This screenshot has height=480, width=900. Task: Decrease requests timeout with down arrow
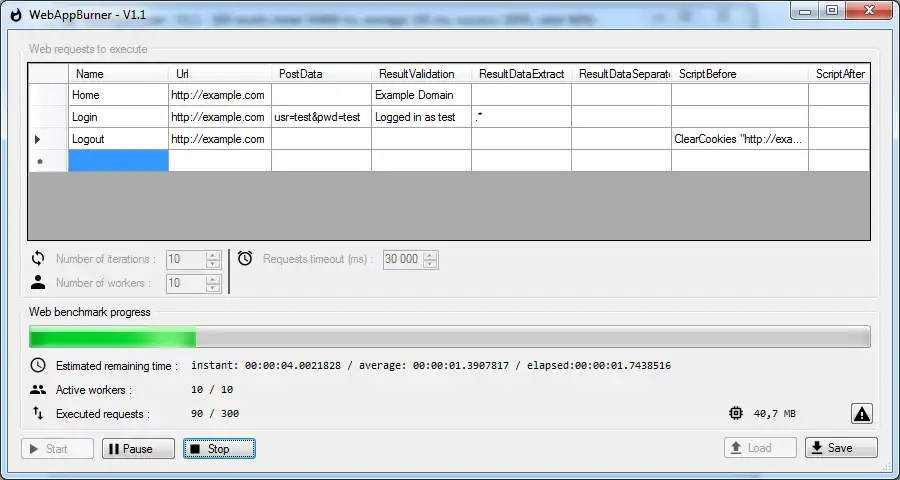pyautogui.click(x=430, y=264)
